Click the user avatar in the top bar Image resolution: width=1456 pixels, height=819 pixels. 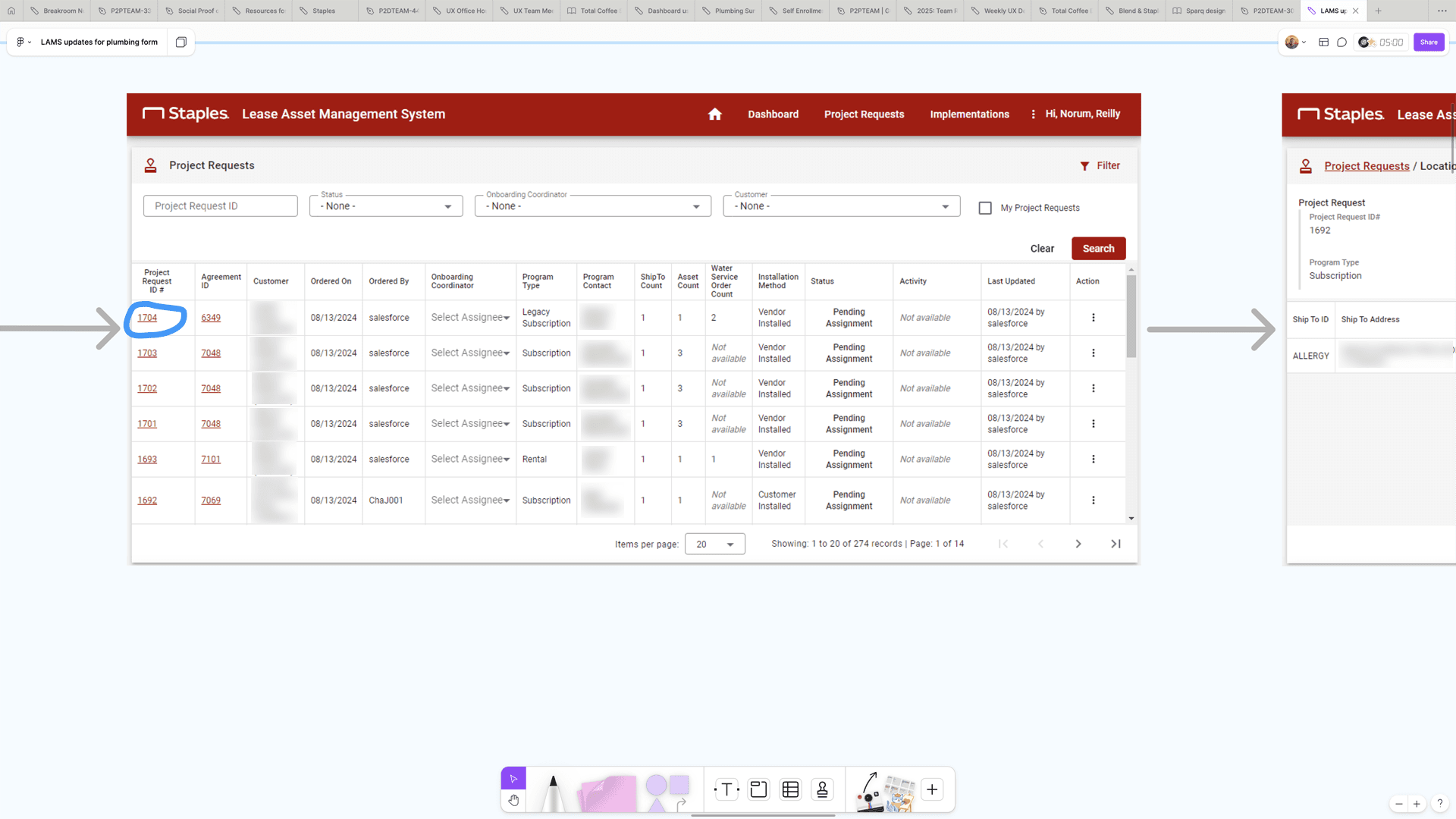1292,42
